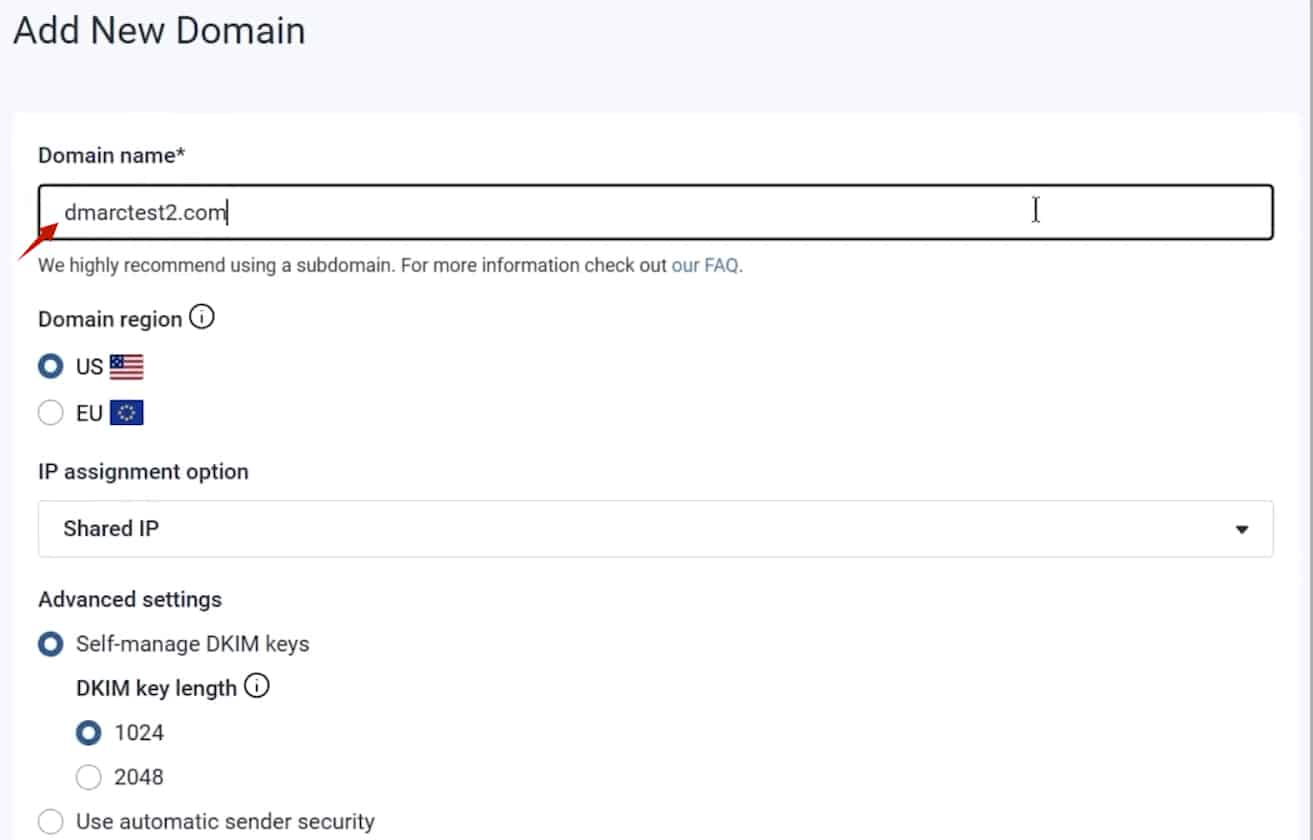Choose Self-manage DKIM keys option
1313x840 pixels.
click(51, 644)
